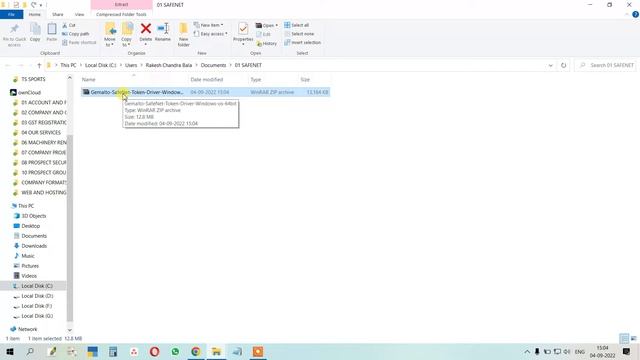Screen dimensions: 640x360
Task: Click Invert selection in ribbon
Action: [x=302, y=42]
